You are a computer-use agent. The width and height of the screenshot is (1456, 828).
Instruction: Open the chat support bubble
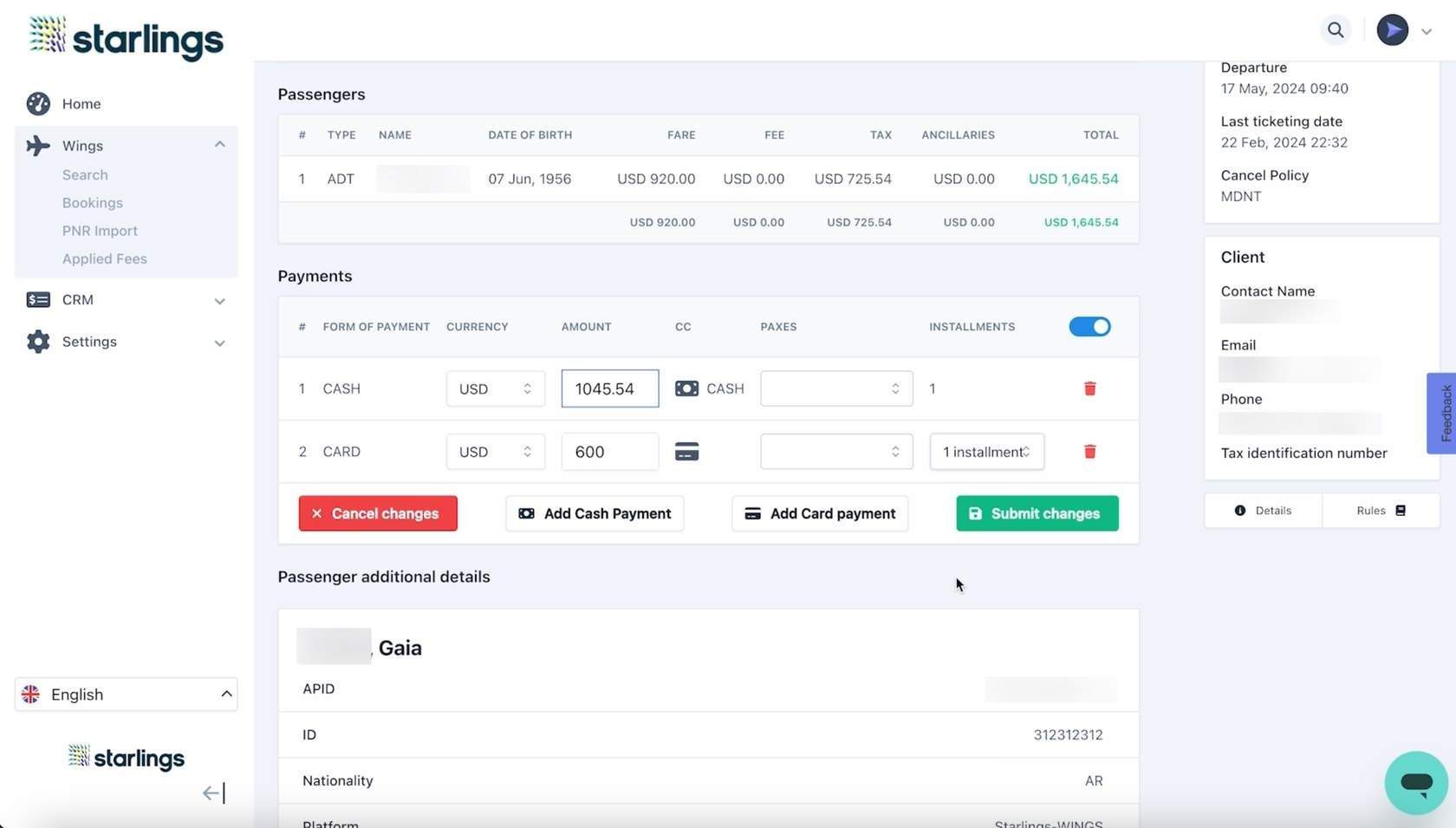coord(1416,782)
